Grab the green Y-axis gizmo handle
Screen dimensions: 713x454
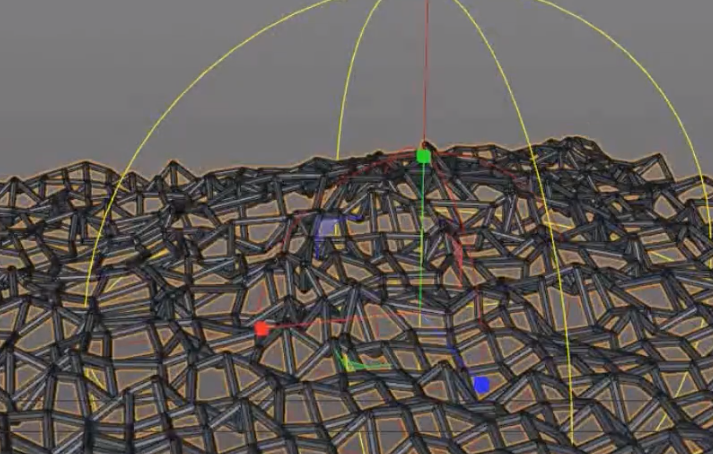(423, 156)
